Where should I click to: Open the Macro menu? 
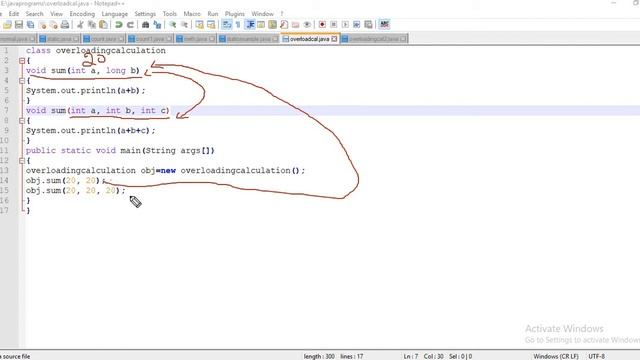click(192, 13)
